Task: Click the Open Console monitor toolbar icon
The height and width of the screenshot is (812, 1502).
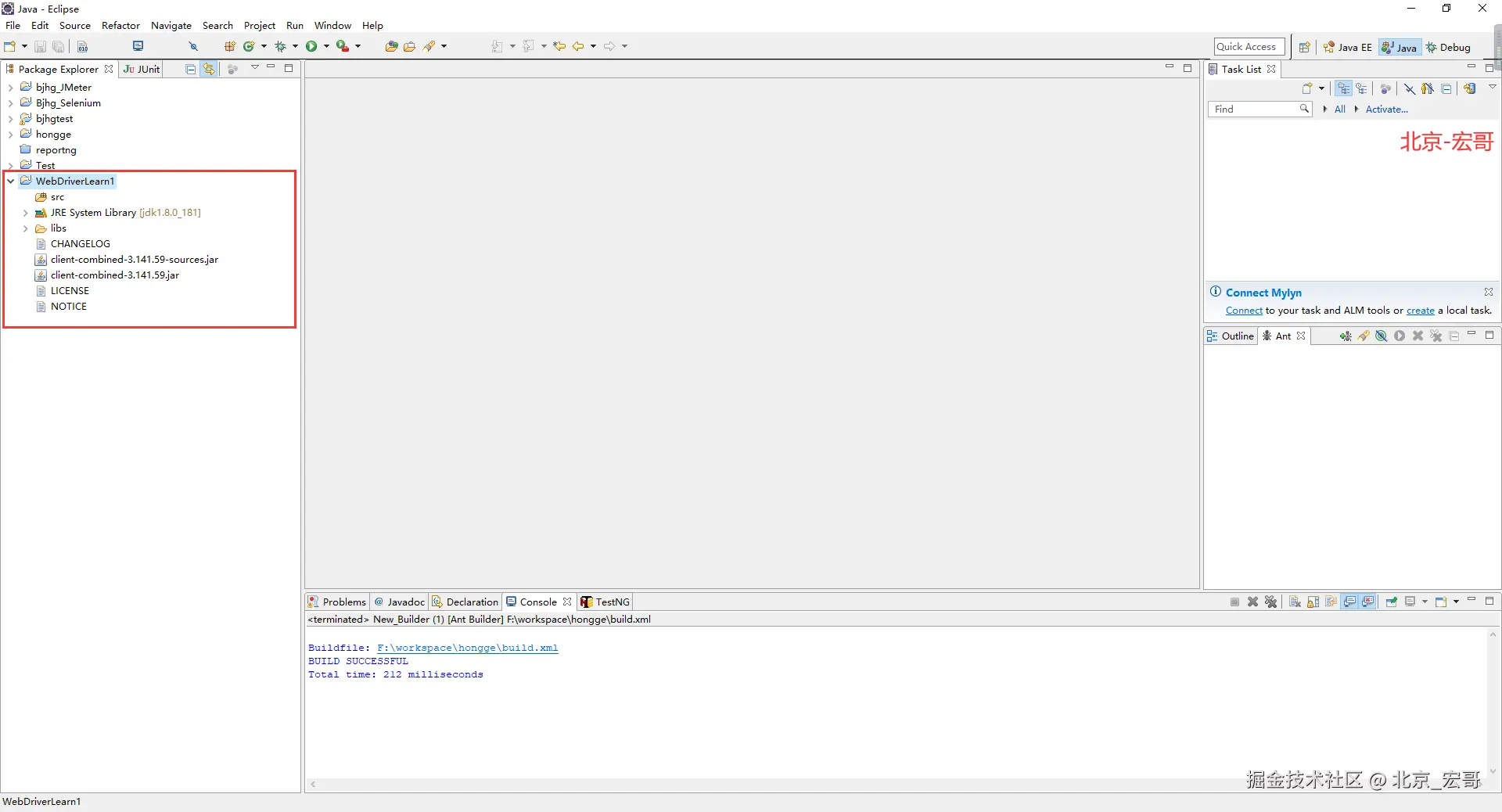Action: click(138, 46)
